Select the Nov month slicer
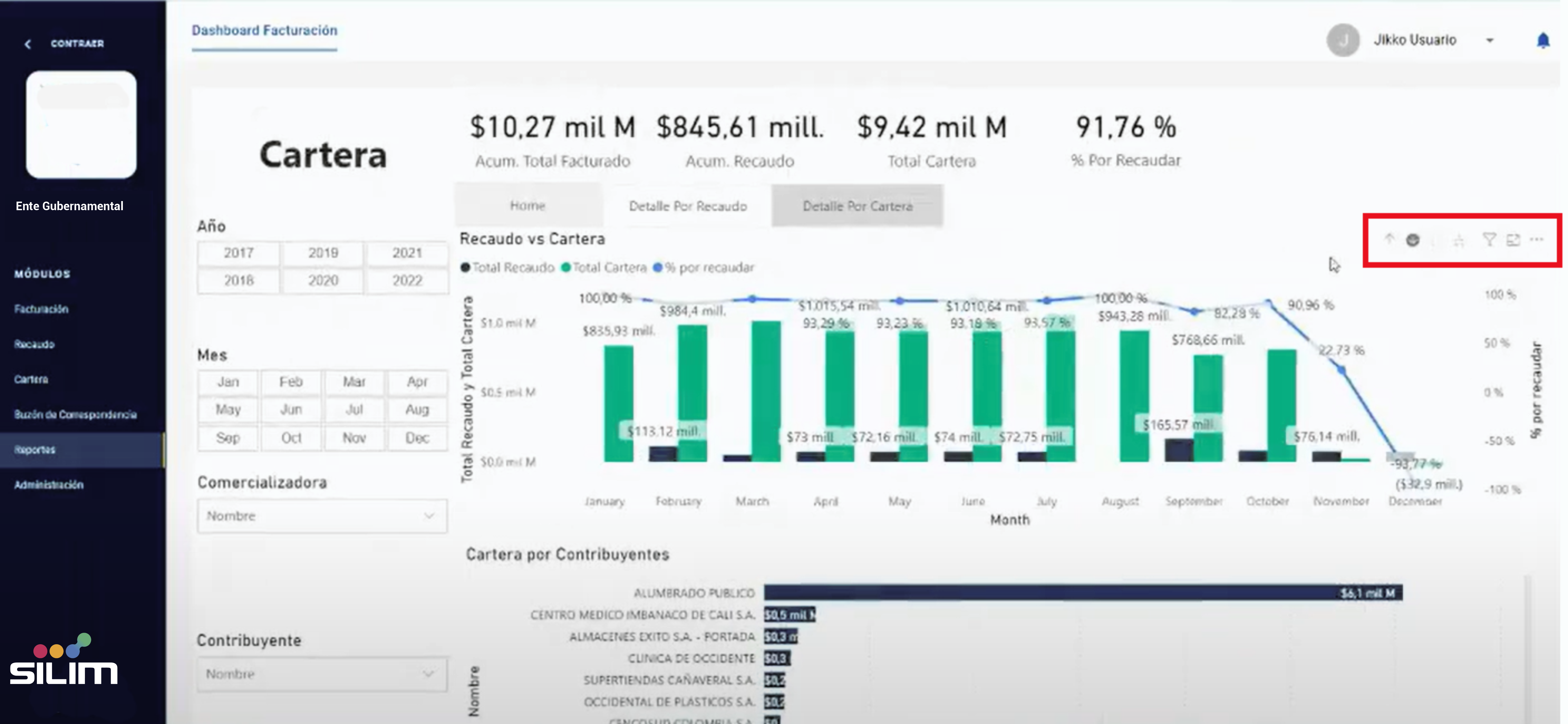Image resolution: width=1568 pixels, height=724 pixels. (354, 438)
